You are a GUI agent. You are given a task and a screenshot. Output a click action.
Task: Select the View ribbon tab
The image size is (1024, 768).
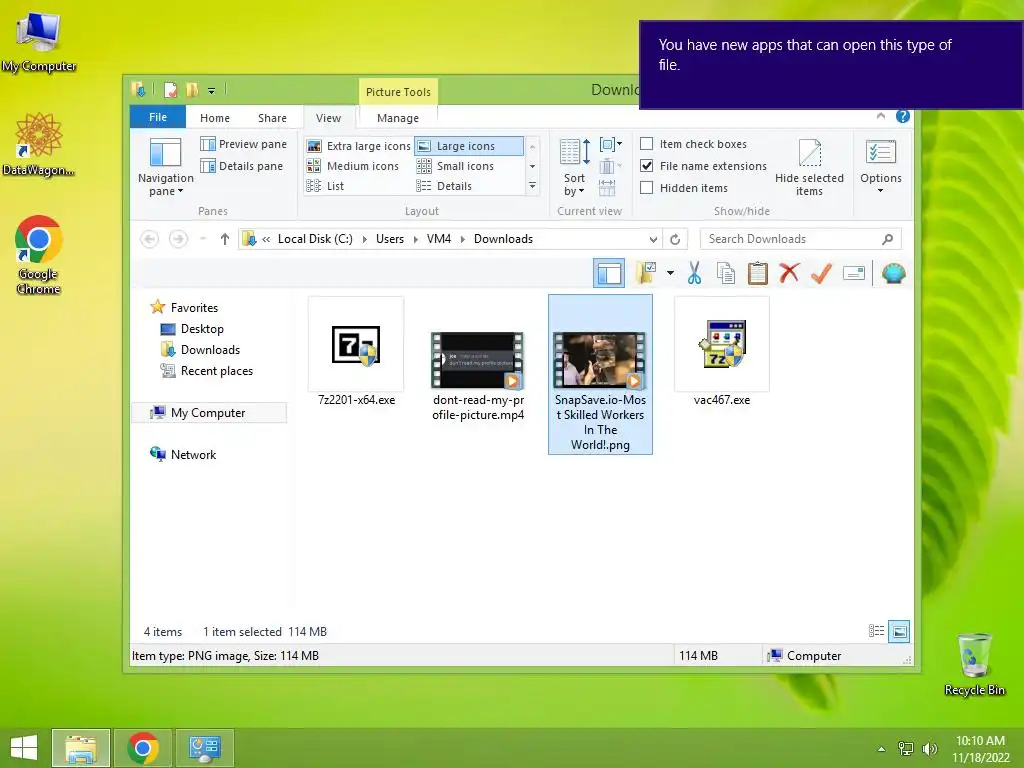click(328, 118)
